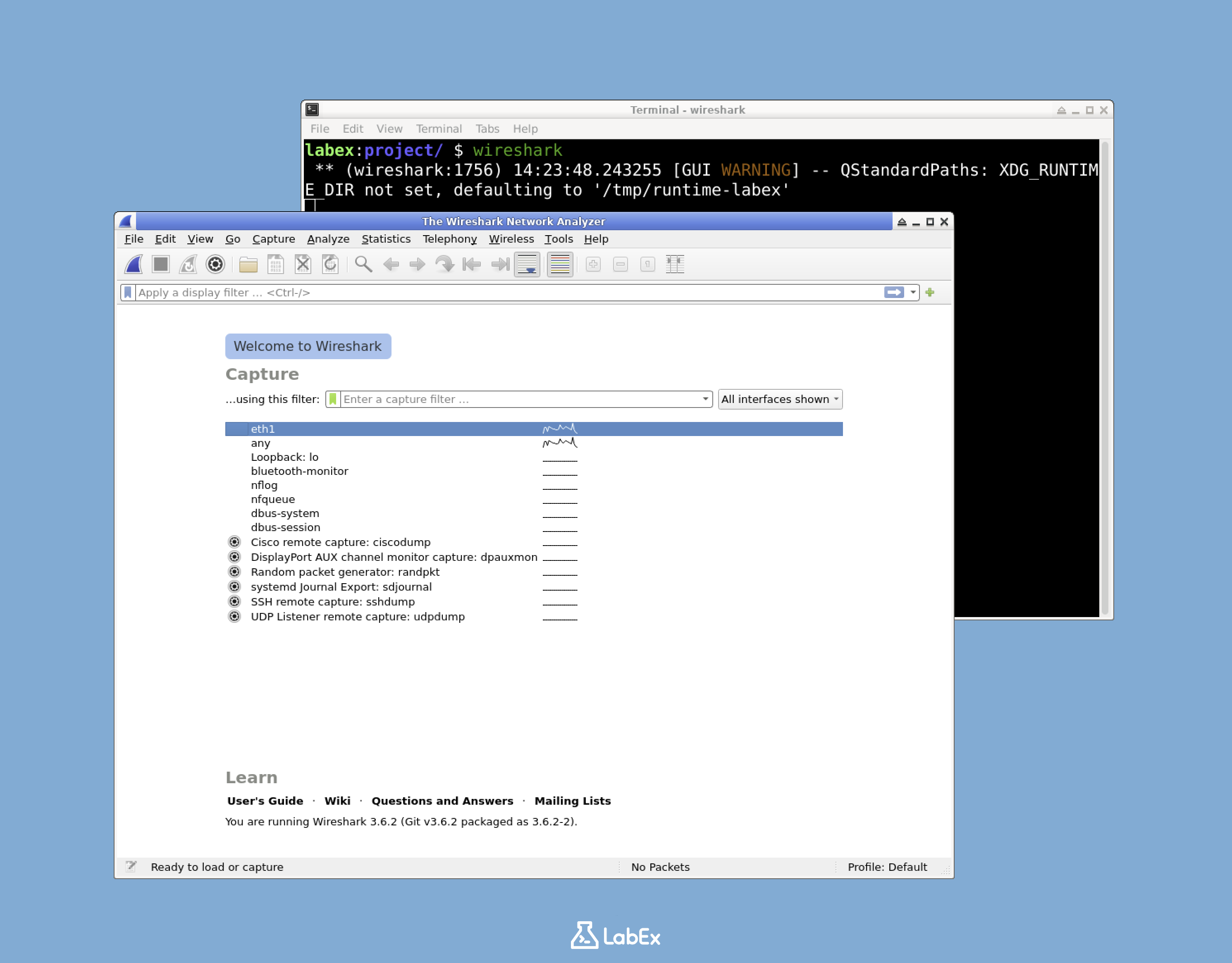Open capture options with the gear icon
The width and height of the screenshot is (1232, 963).
[215, 264]
